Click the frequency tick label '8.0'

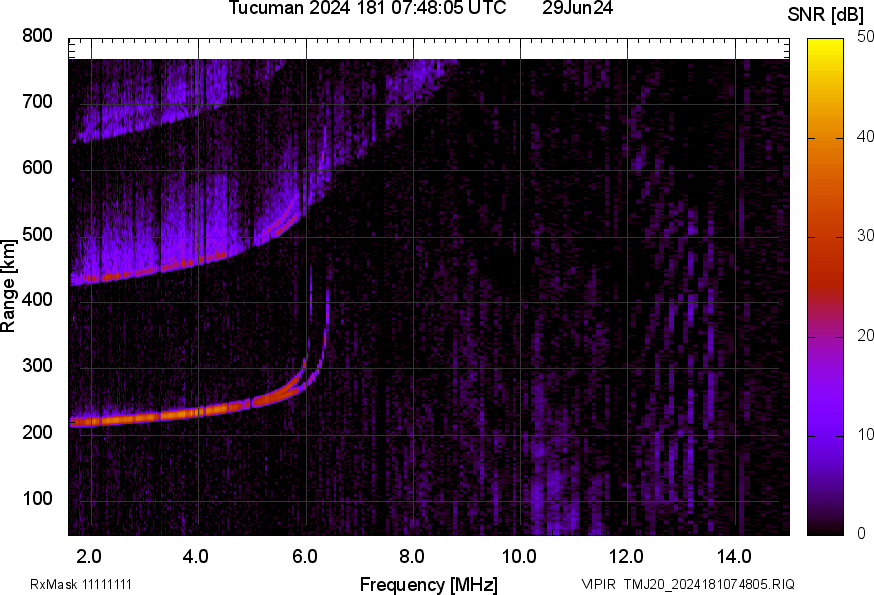point(412,556)
